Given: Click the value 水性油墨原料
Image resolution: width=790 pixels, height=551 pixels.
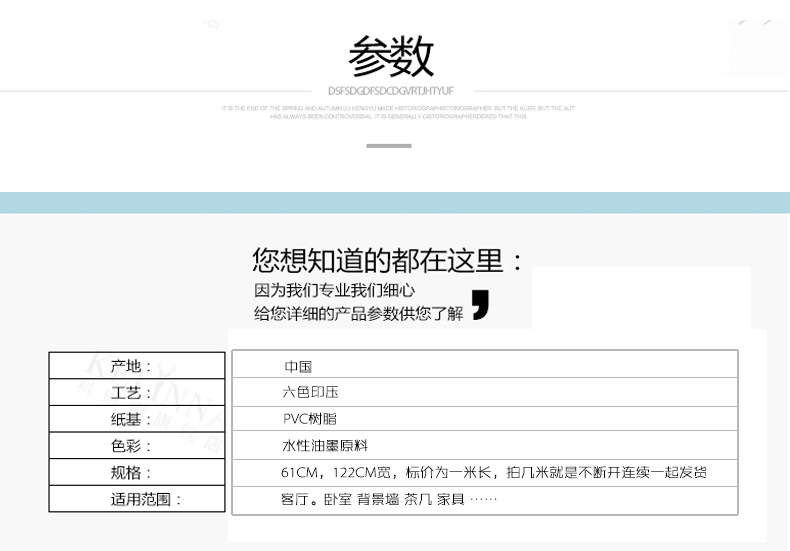Looking at the screenshot, I should 324,446.
